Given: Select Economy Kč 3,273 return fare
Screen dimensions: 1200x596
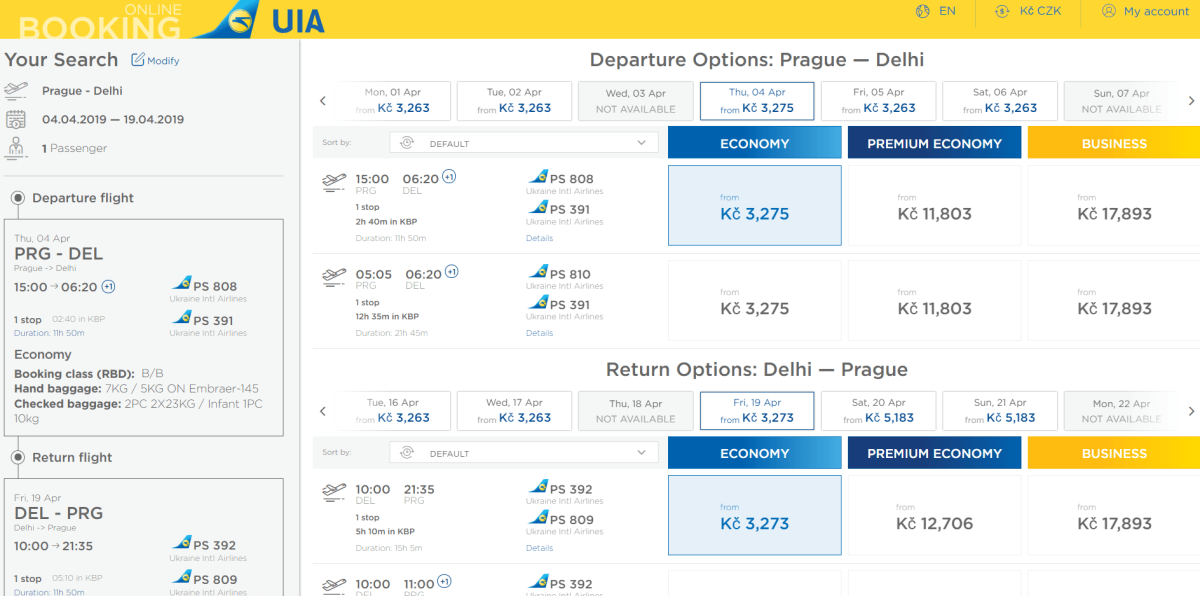Looking at the screenshot, I should click(754, 516).
